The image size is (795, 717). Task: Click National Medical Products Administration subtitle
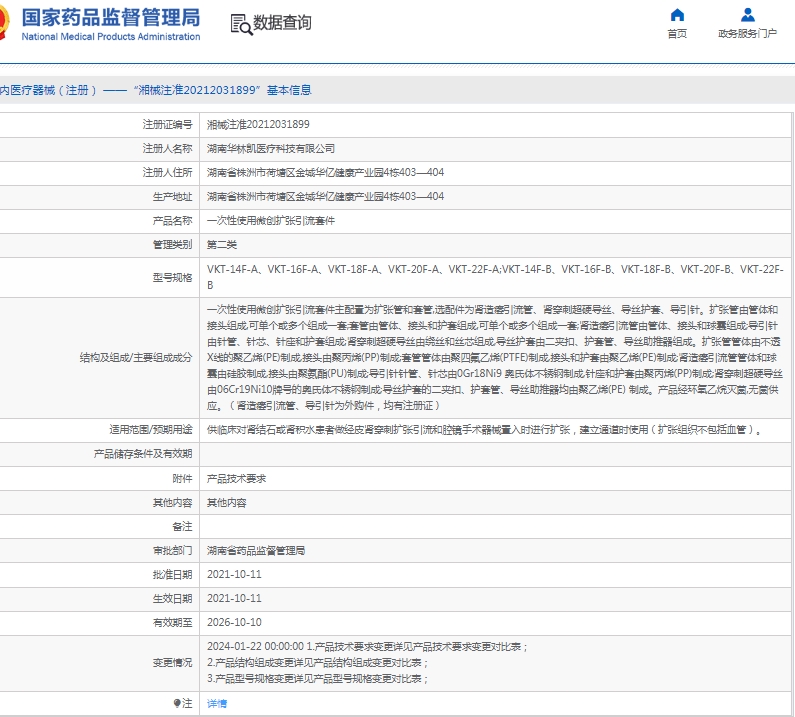pos(111,37)
